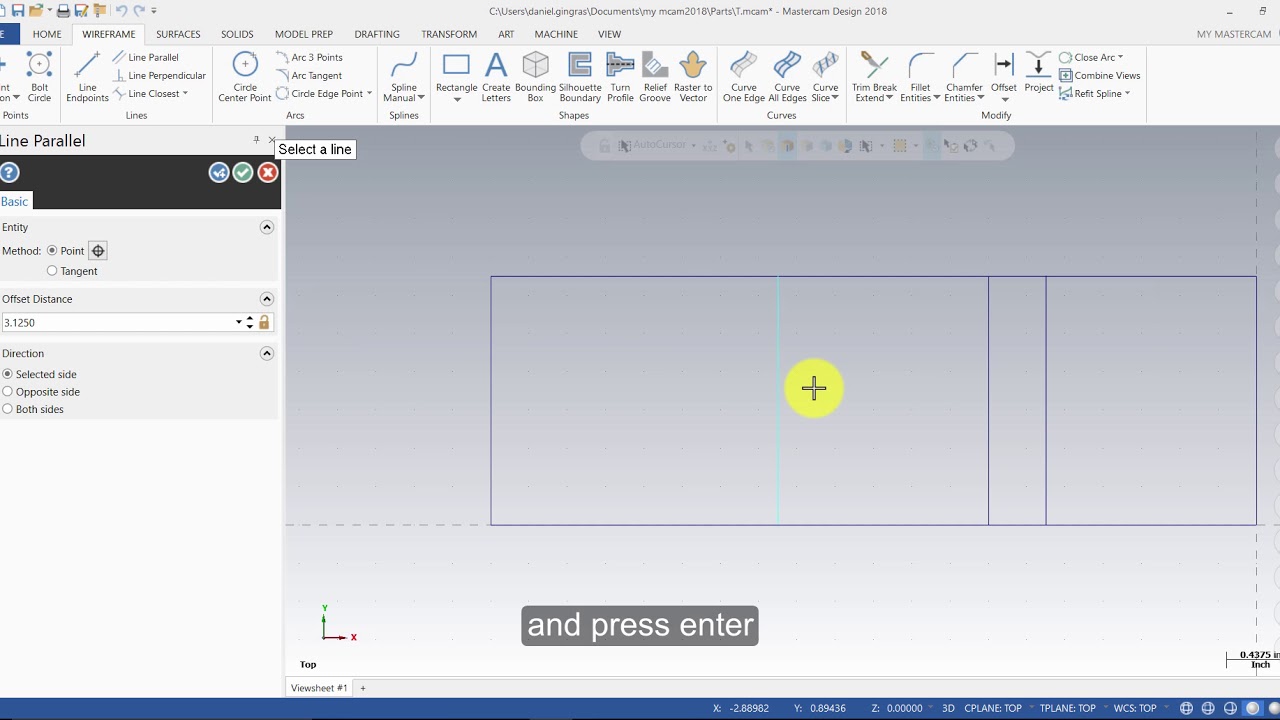Activate the Turn Profile tool
This screenshot has height=720, width=1280.
[620, 78]
